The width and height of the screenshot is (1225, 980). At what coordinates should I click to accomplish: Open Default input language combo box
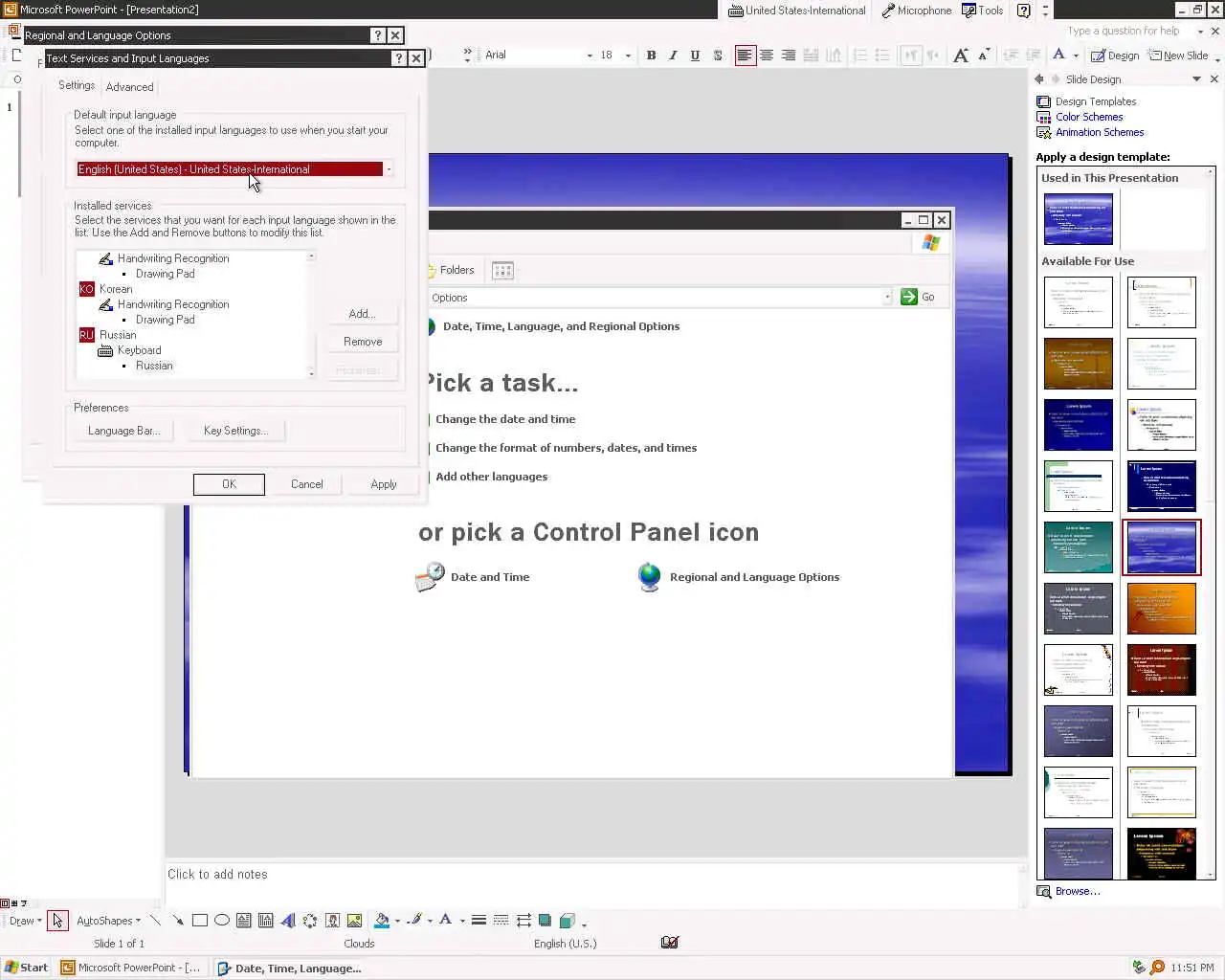[234, 169]
